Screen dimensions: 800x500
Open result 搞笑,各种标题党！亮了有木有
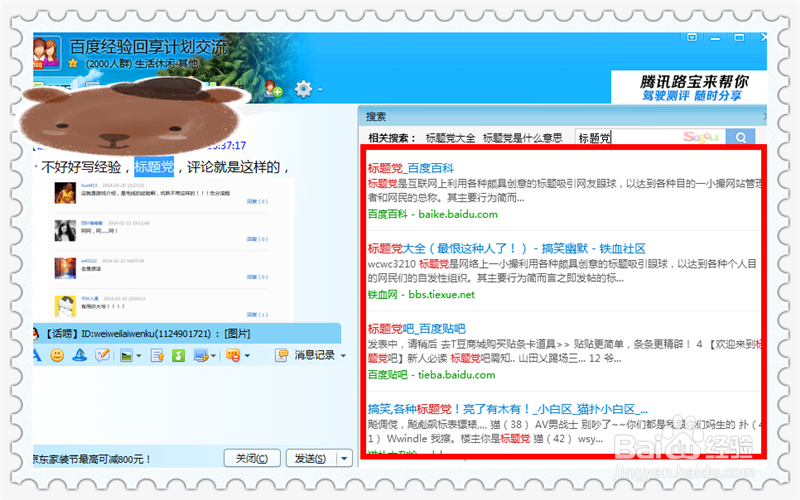tap(508, 409)
